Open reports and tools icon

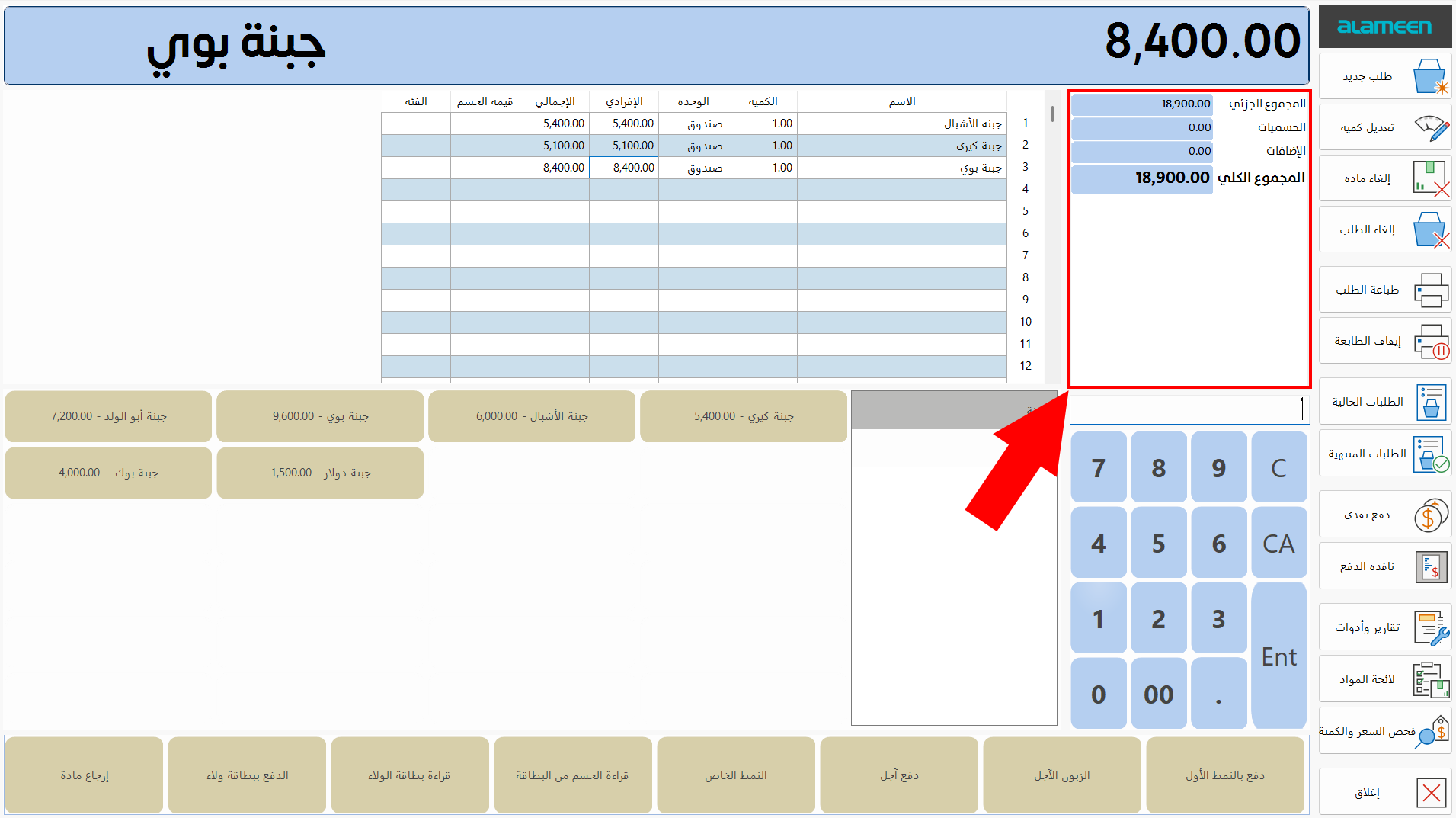pyautogui.click(x=1430, y=628)
